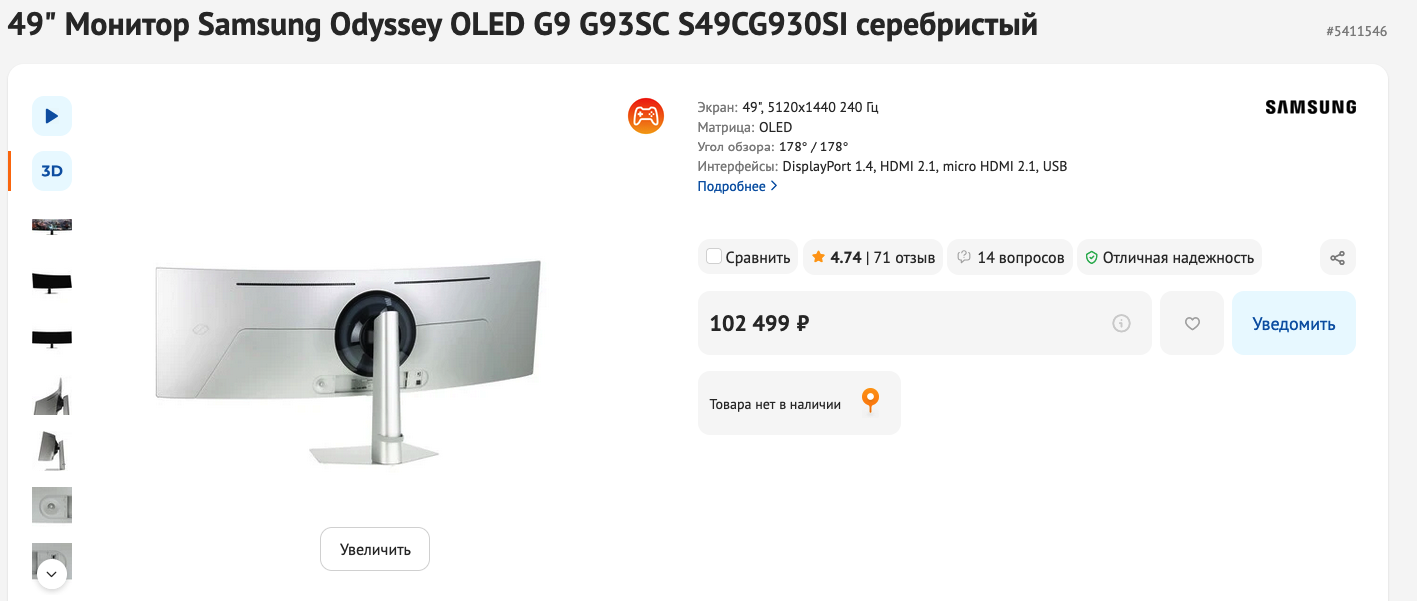Open the 14 вопросов section

[1010, 257]
